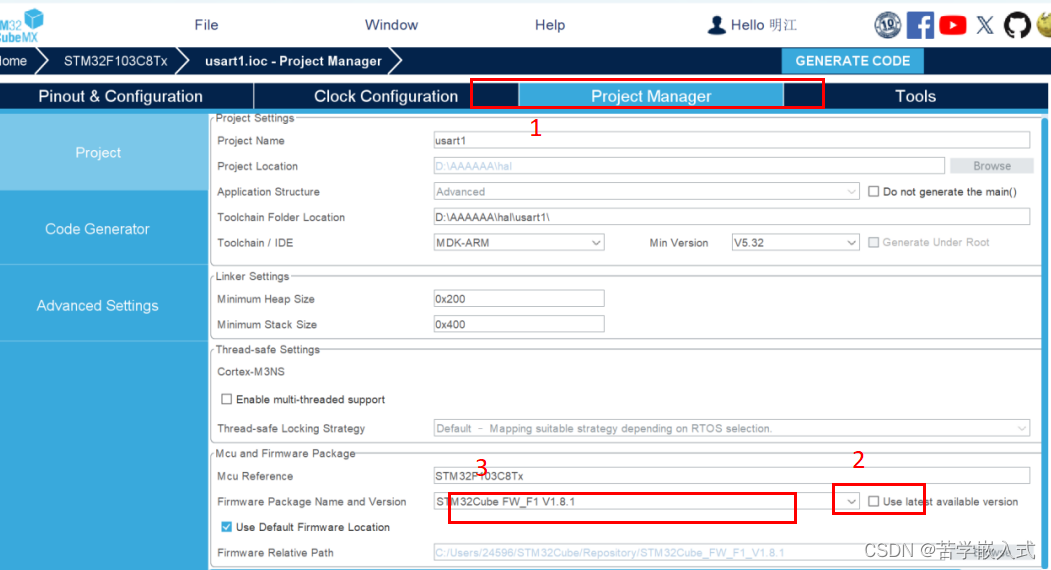
Task: Switch to Clock Configuration tab
Action: click(386, 96)
